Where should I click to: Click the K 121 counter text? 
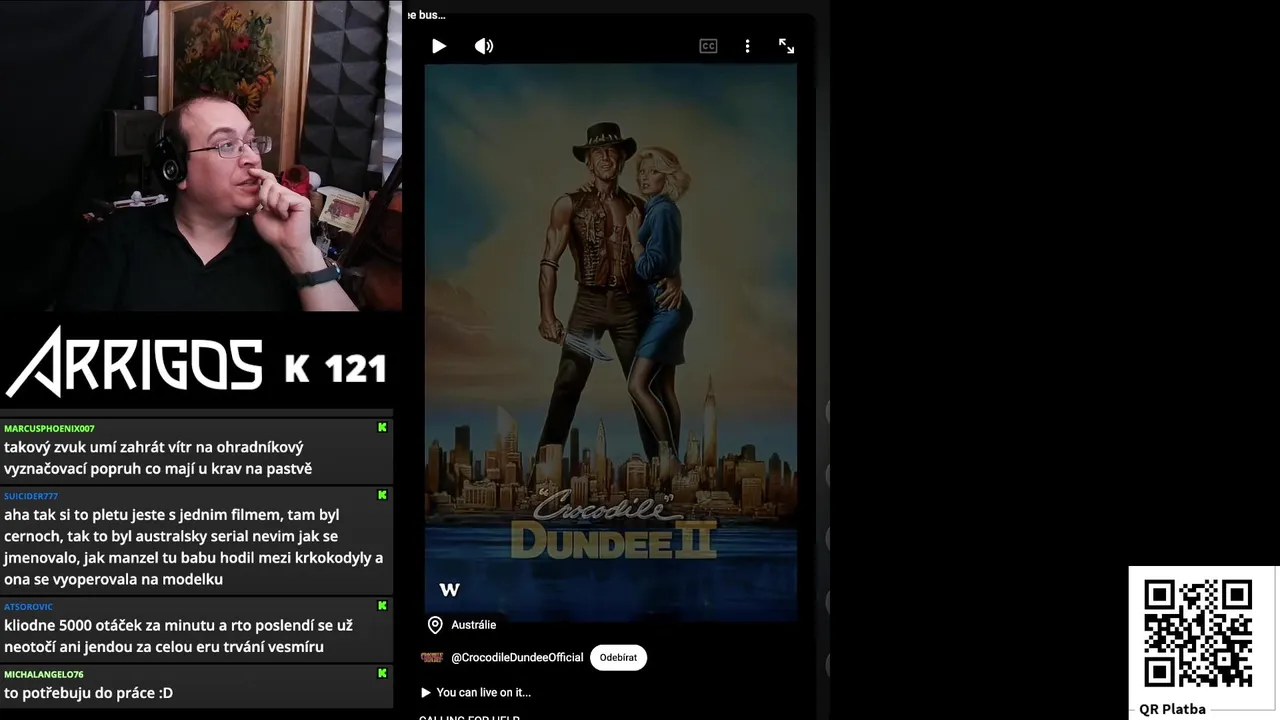tap(335, 369)
